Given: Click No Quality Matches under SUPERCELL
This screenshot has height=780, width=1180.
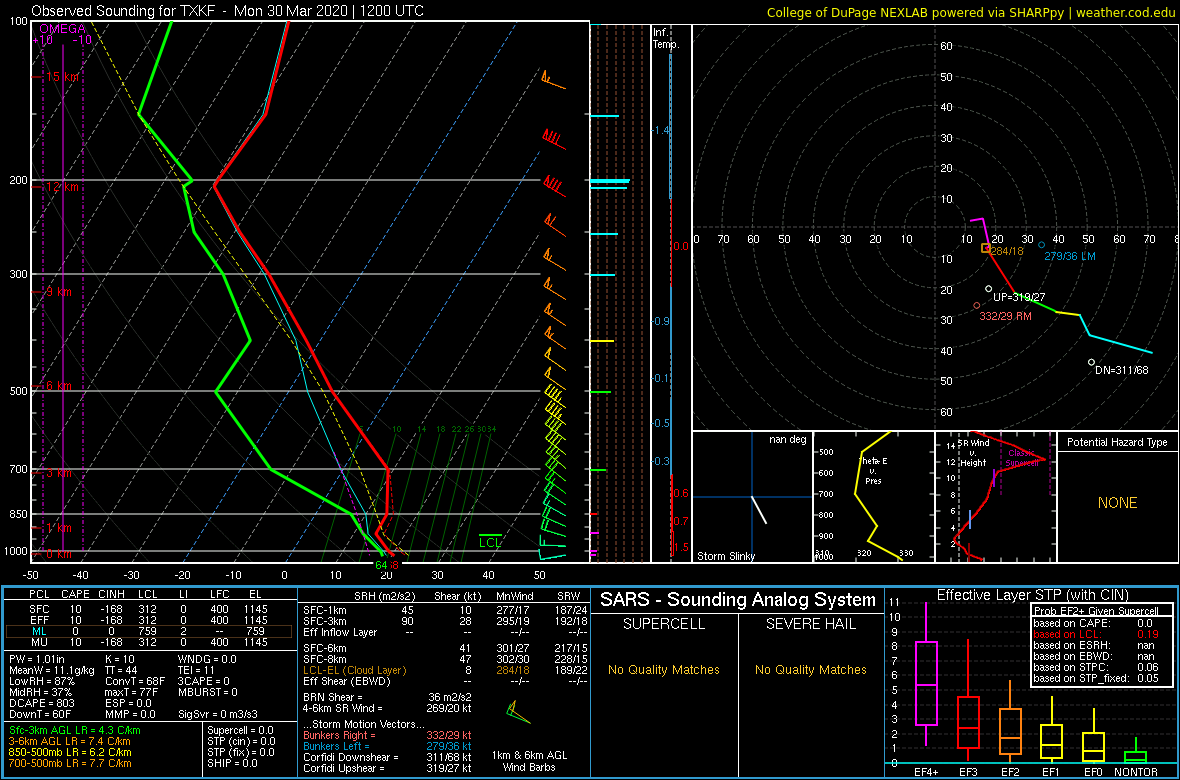Looking at the screenshot, I should coord(664,670).
